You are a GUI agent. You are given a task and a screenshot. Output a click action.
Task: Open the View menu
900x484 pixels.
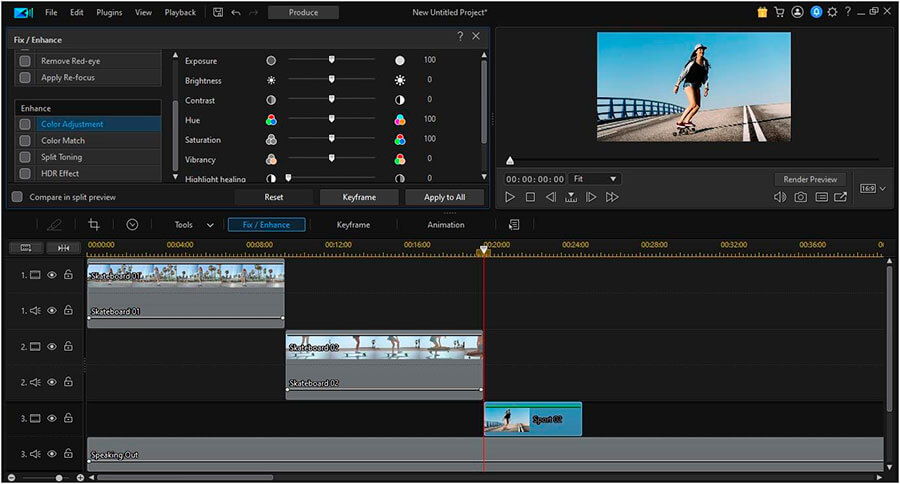(x=143, y=12)
